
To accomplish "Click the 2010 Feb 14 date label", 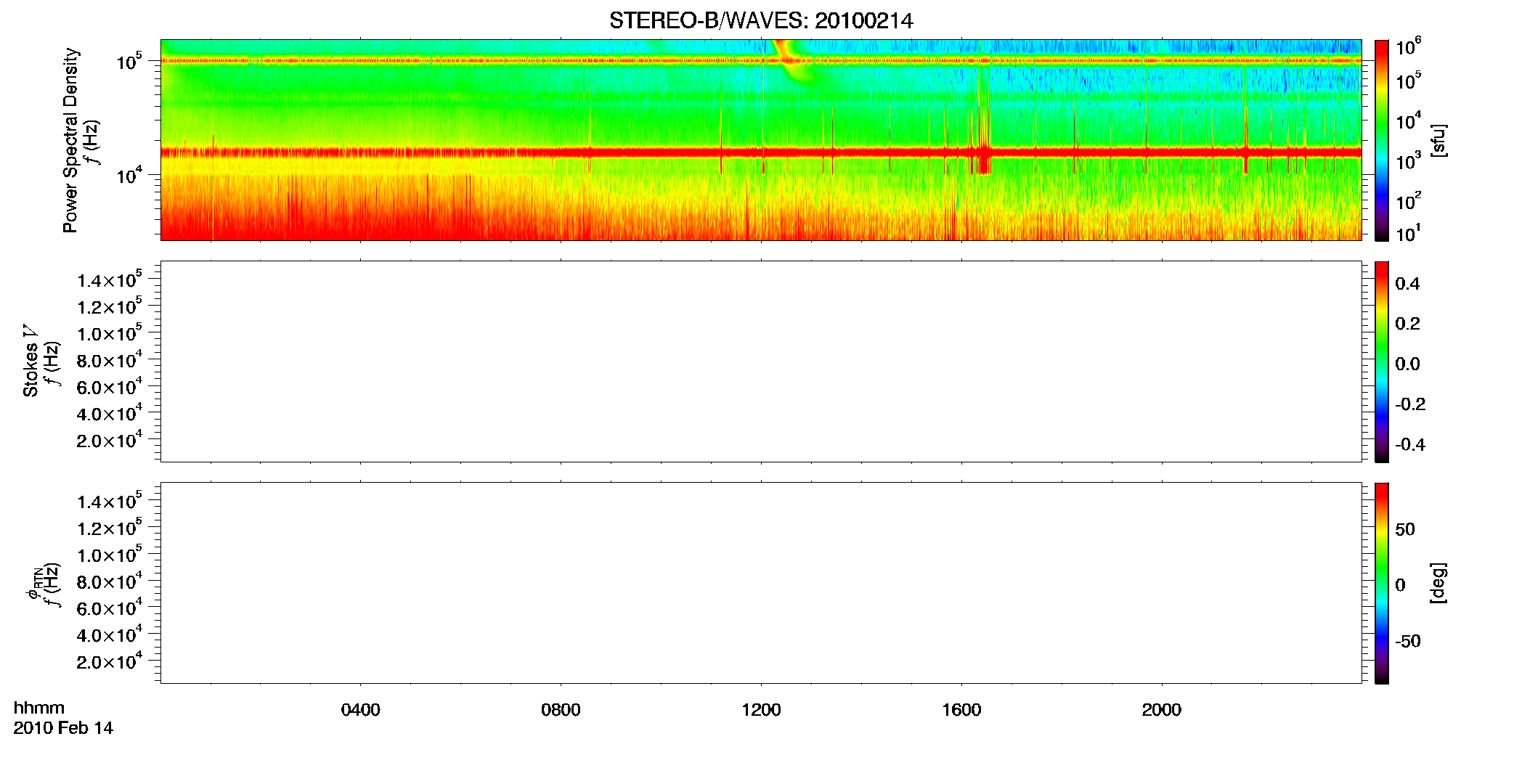I will [x=63, y=728].
